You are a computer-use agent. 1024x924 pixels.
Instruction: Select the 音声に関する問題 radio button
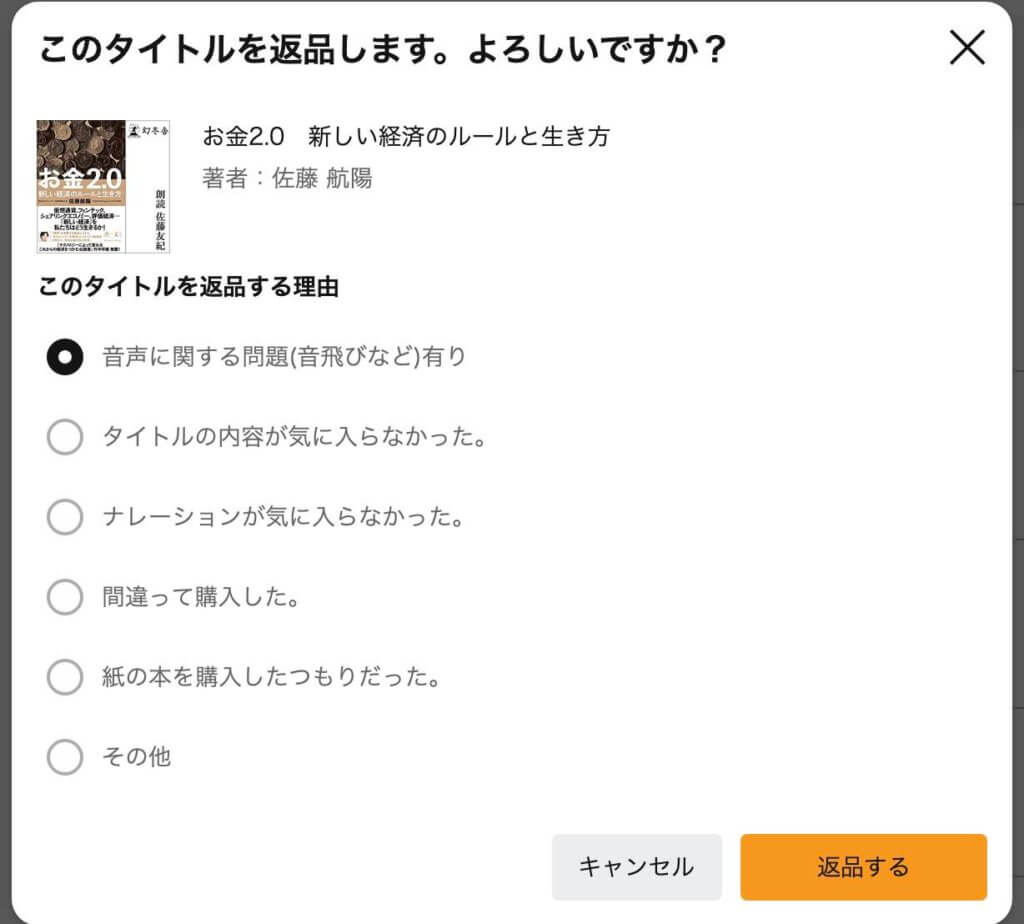point(65,357)
